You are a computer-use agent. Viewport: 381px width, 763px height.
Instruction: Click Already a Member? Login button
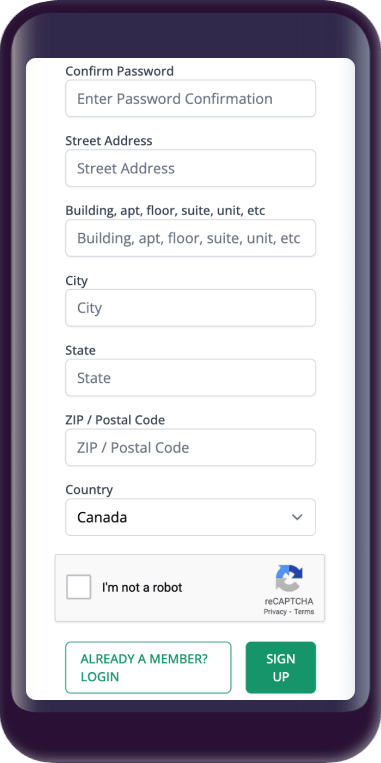148,667
